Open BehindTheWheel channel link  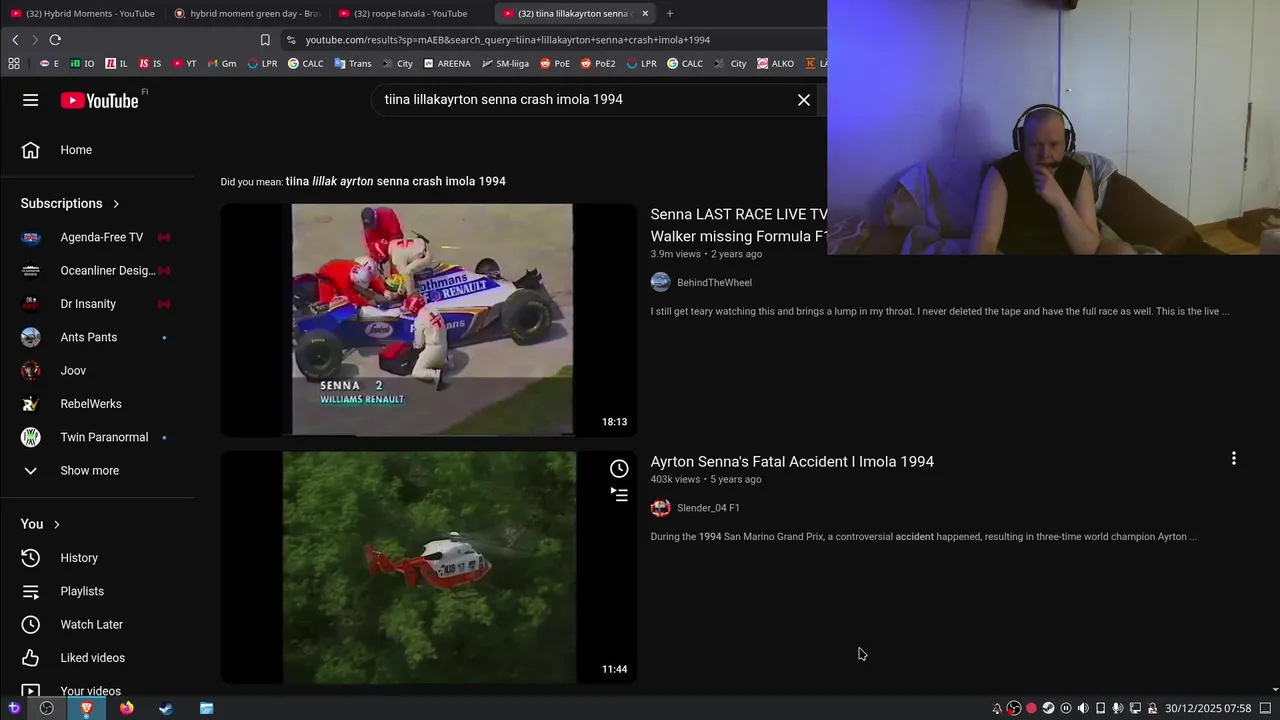click(x=714, y=282)
